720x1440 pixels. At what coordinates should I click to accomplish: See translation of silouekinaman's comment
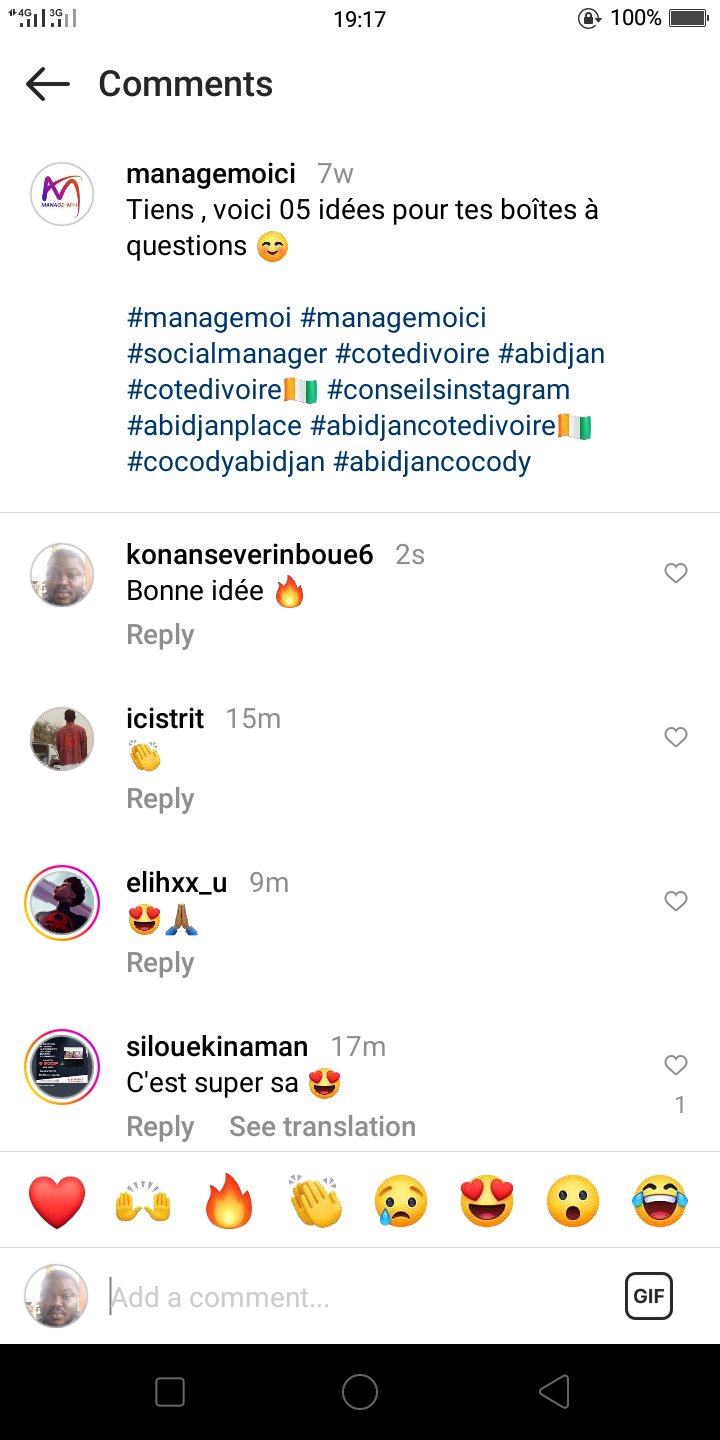pyautogui.click(x=322, y=1127)
